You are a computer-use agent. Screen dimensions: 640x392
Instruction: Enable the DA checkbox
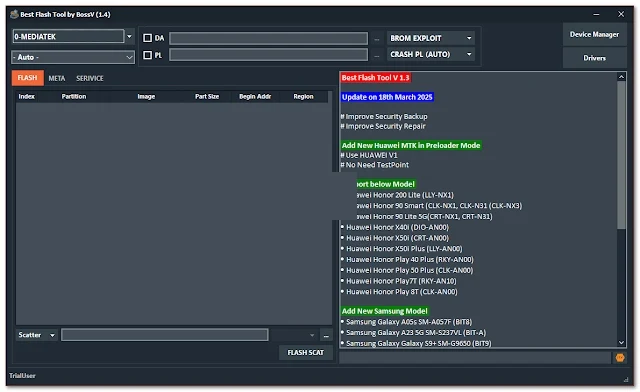point(147,38)
